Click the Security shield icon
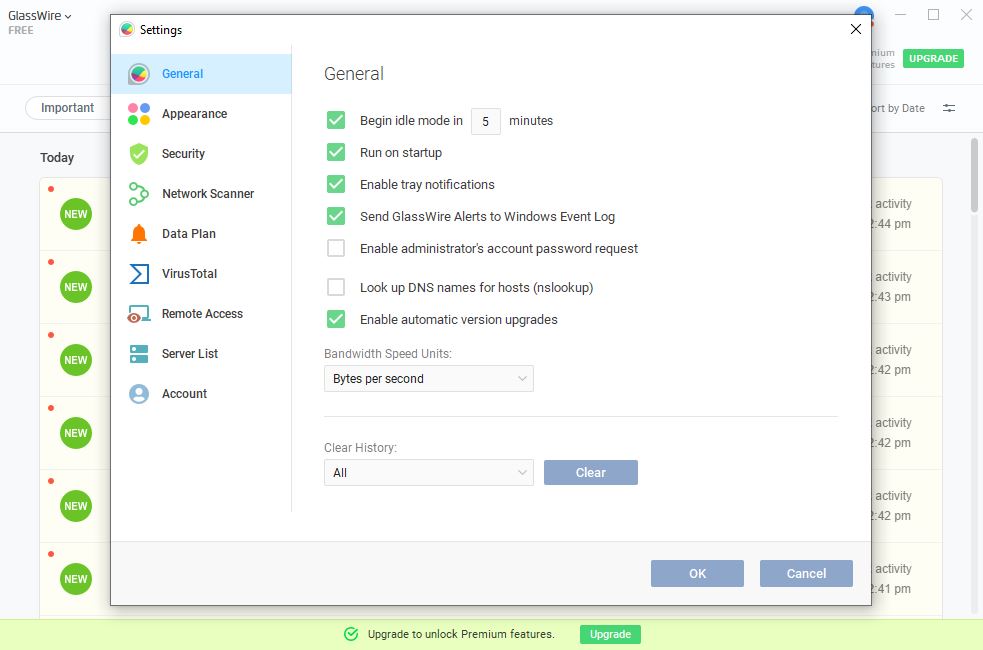Viewport: 983px width, 650px height. [x=139, y=154]
